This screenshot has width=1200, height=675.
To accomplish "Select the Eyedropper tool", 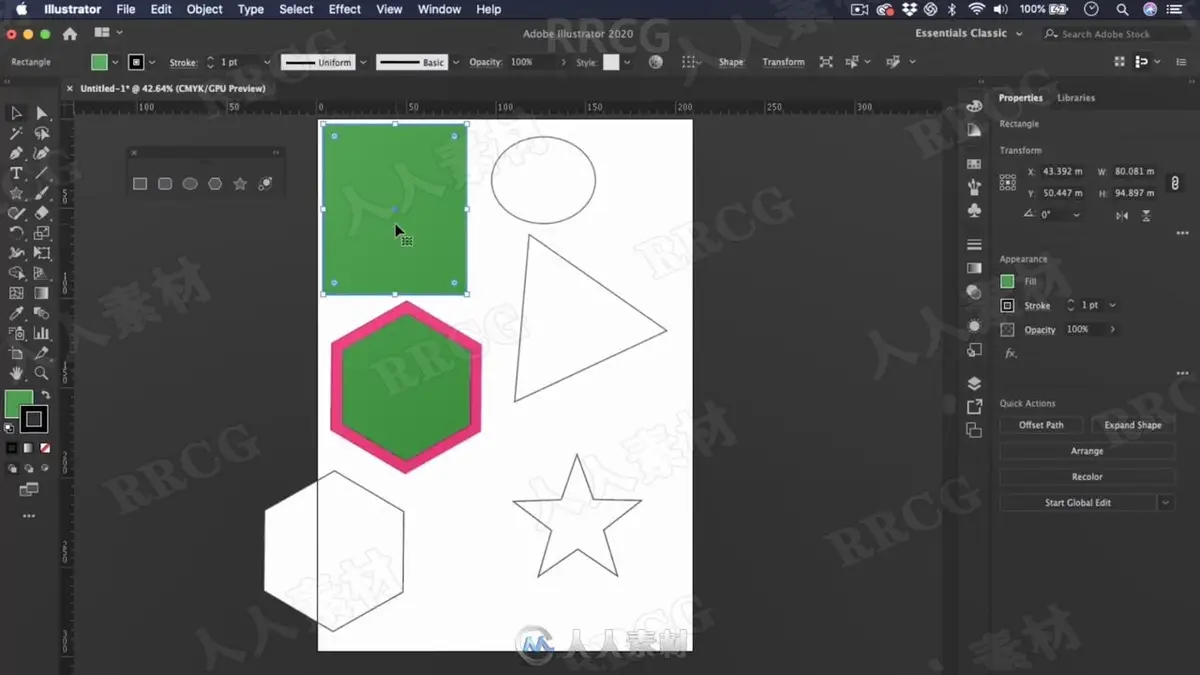I will 16,313.
